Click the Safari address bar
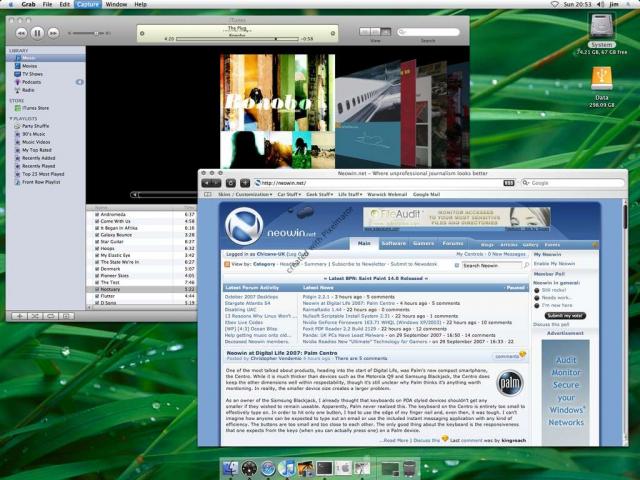 tap(384, 183)
